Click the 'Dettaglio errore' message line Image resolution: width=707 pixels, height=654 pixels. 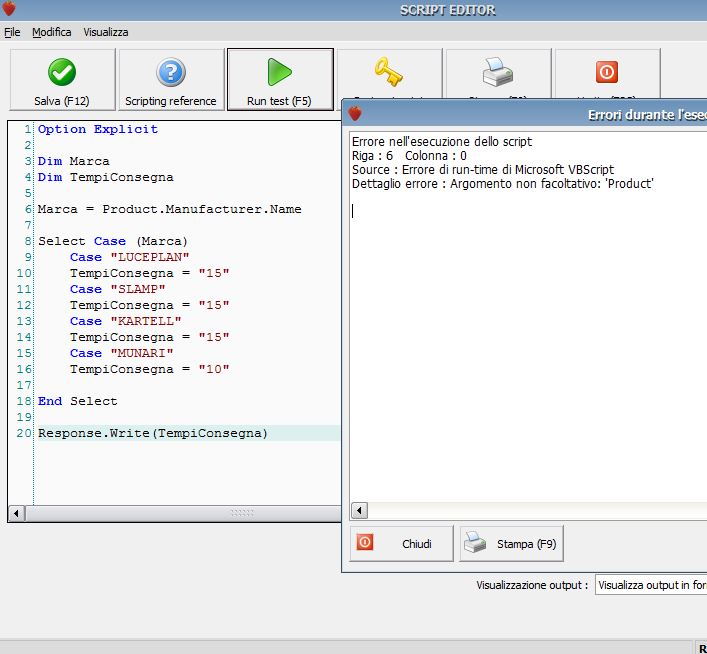[x=503, y=184]
